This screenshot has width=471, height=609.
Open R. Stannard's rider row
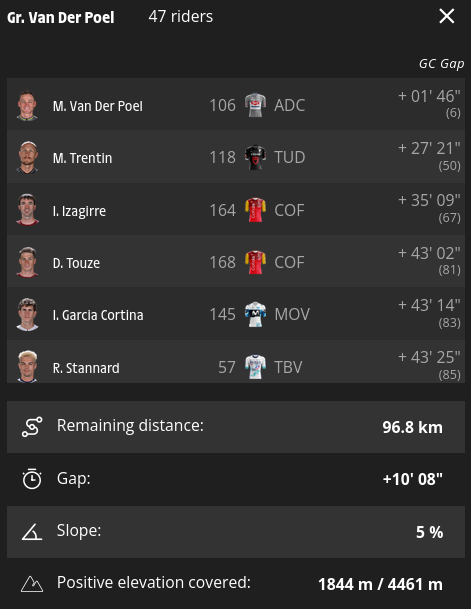[x=236, y=362]
